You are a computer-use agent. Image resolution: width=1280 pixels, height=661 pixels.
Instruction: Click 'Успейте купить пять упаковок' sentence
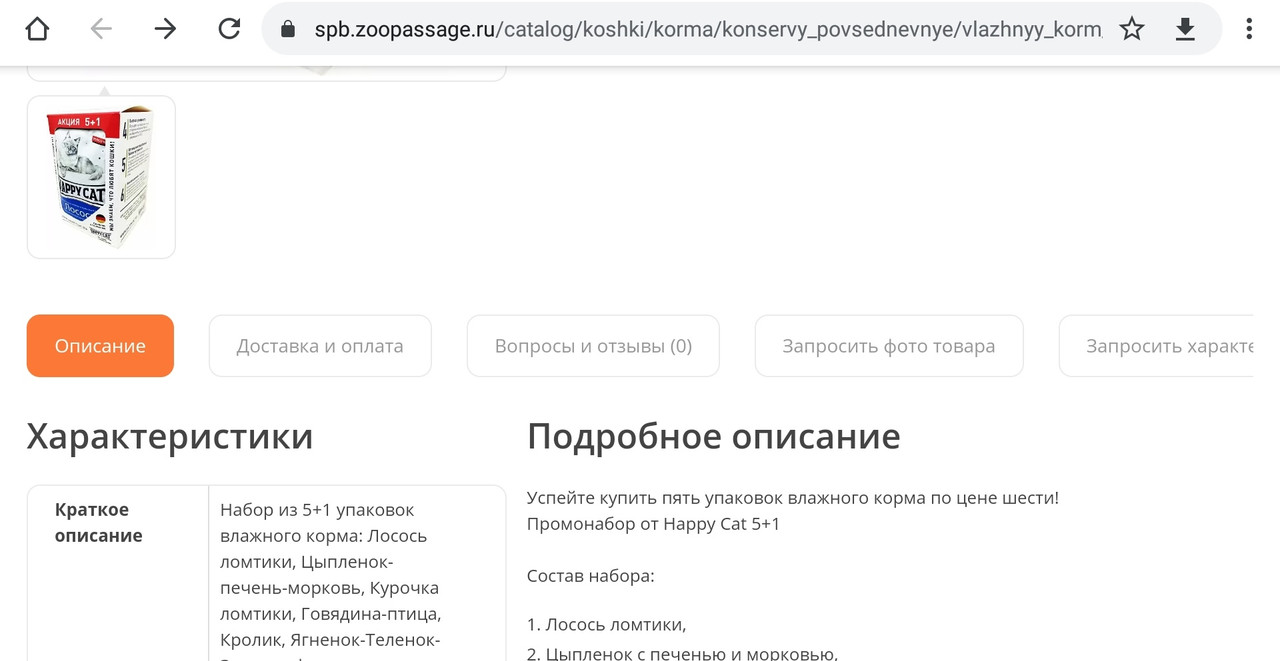pos(793,498)
